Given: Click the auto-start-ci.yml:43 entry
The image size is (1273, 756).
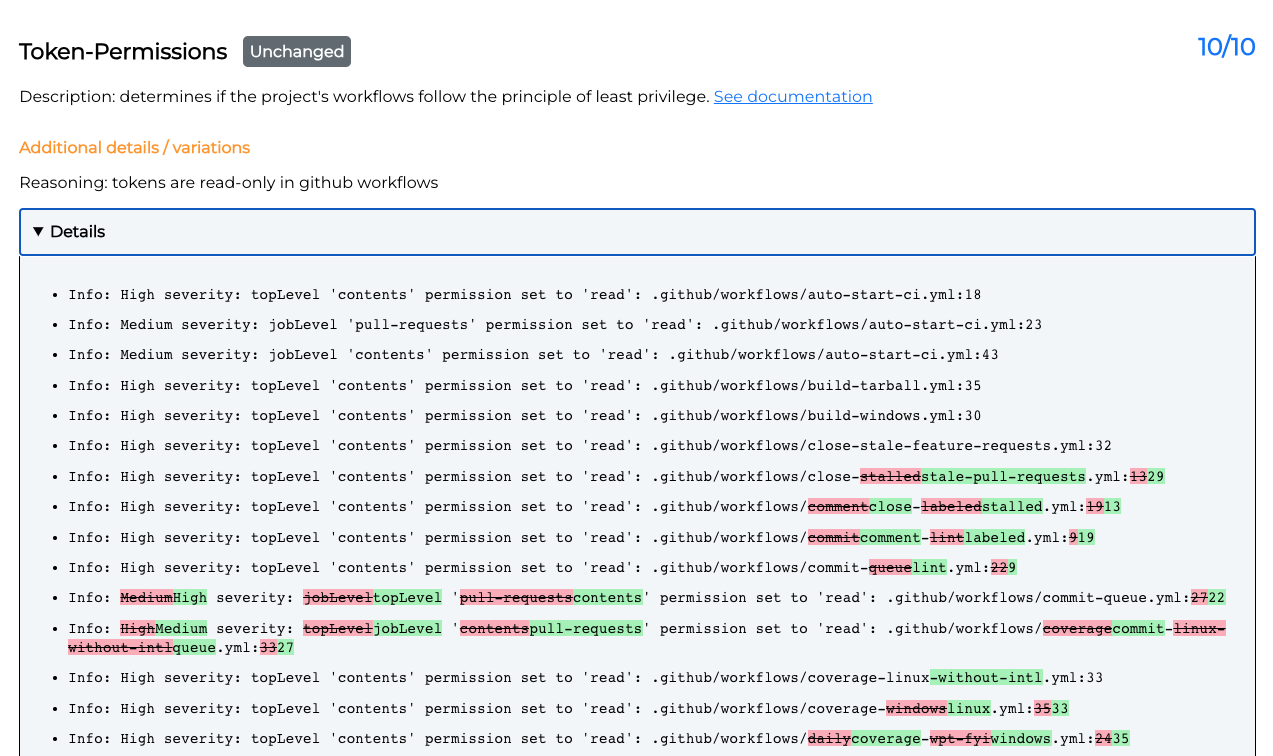Looking at the screenshot, I should [533, 355].
